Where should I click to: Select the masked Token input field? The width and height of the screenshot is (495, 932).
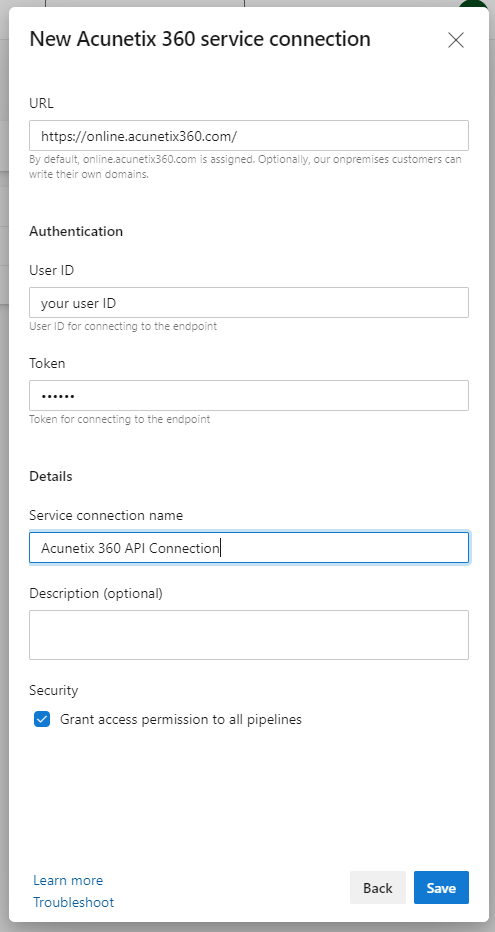click(249, 395)
